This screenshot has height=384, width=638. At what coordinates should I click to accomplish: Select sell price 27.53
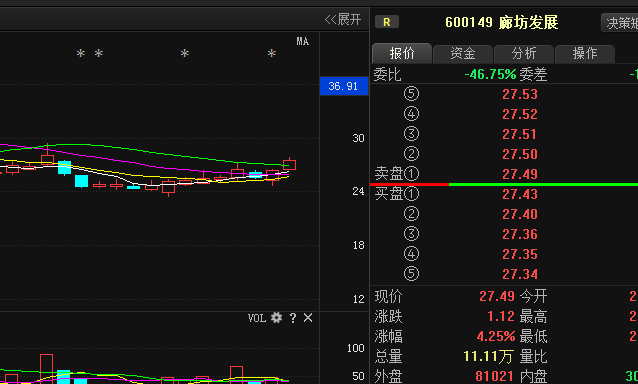[x=520, y=94]
